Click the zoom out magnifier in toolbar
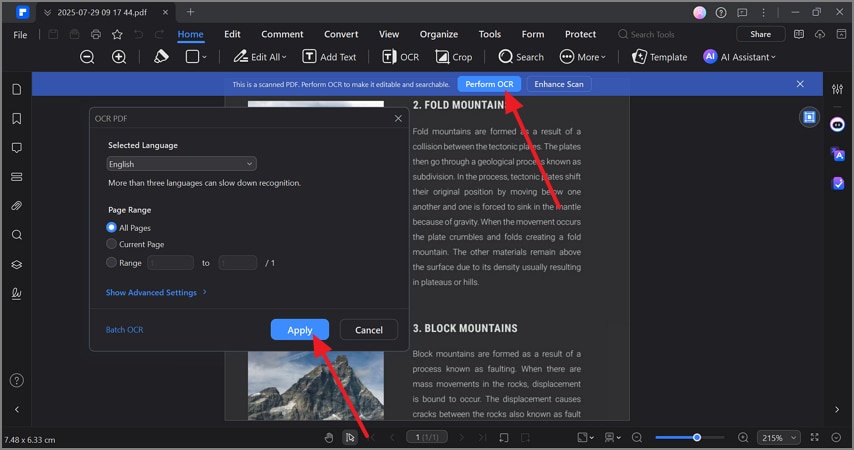Viewport: 854px width, 450px height. 87,57
